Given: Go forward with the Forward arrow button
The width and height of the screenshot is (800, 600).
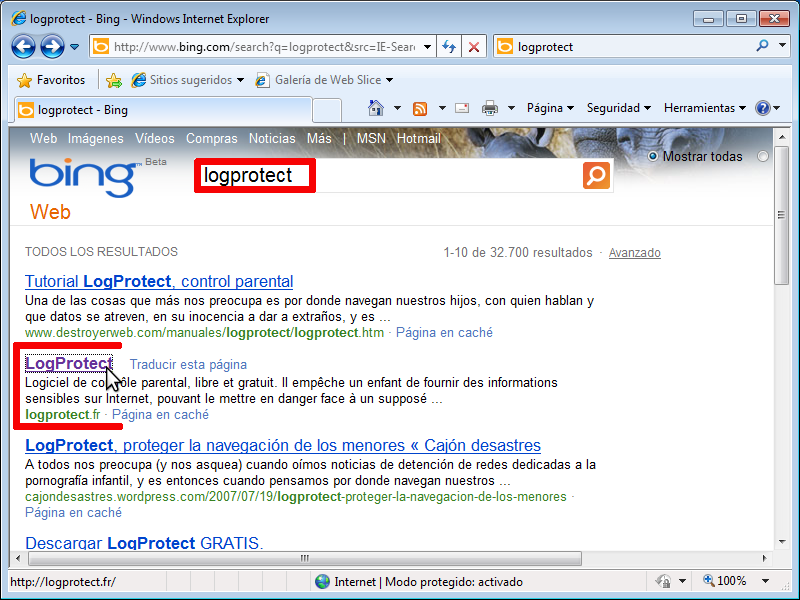Looking at the screenshot, I should 52,47.
